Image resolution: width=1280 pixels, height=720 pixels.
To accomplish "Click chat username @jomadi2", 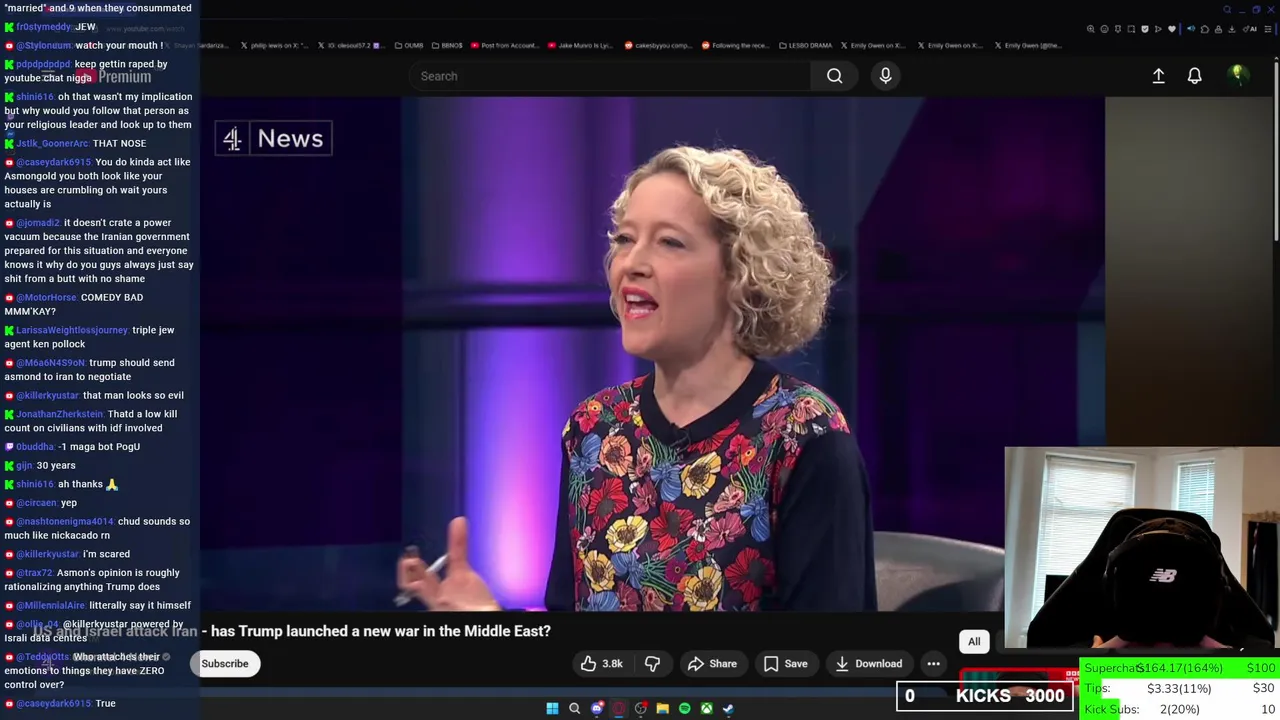I will [x=37, y=223].
